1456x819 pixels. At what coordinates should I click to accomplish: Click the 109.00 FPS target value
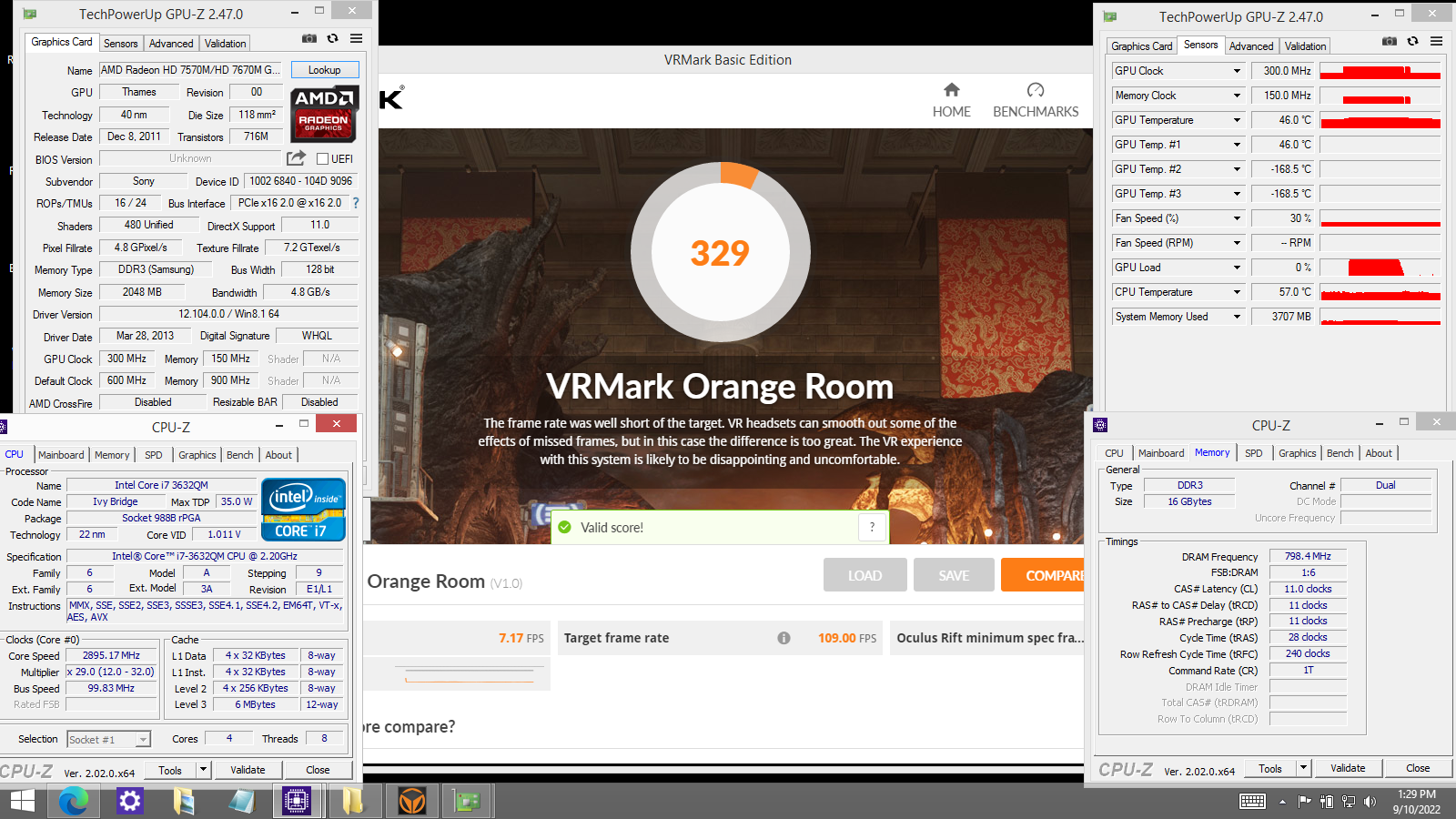pos(847,638)
